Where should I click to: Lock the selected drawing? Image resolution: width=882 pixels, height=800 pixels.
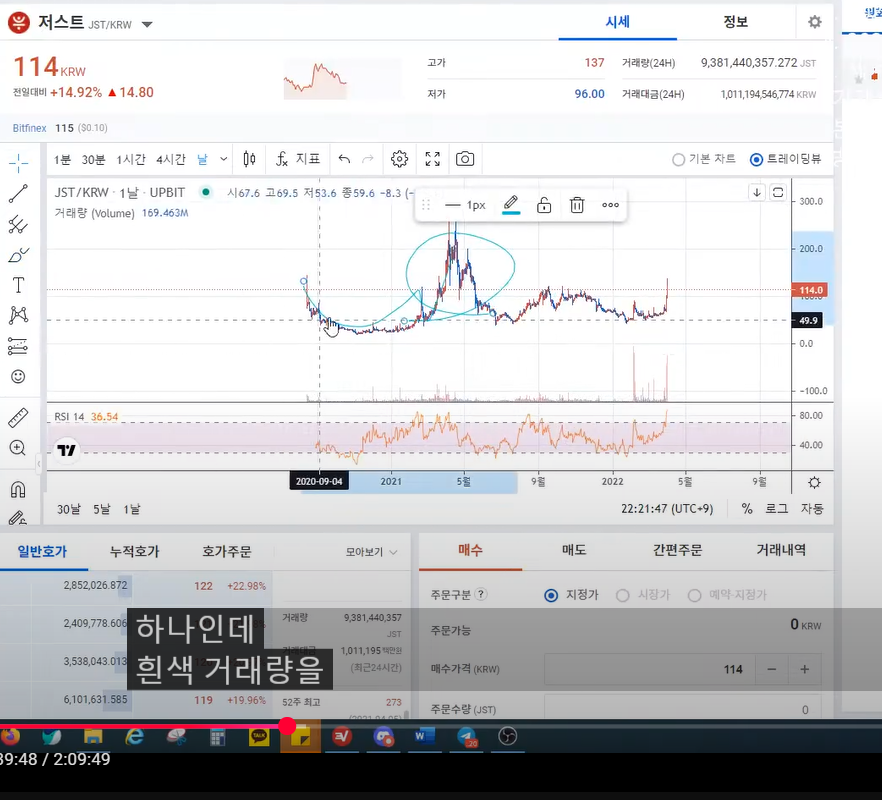pos(544,205)
